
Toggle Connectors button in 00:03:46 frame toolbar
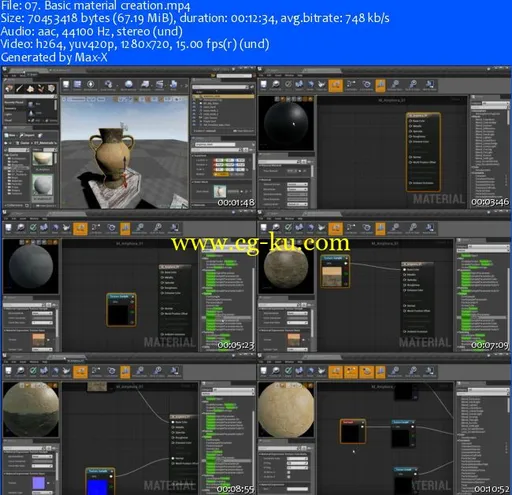pos(335,85)
